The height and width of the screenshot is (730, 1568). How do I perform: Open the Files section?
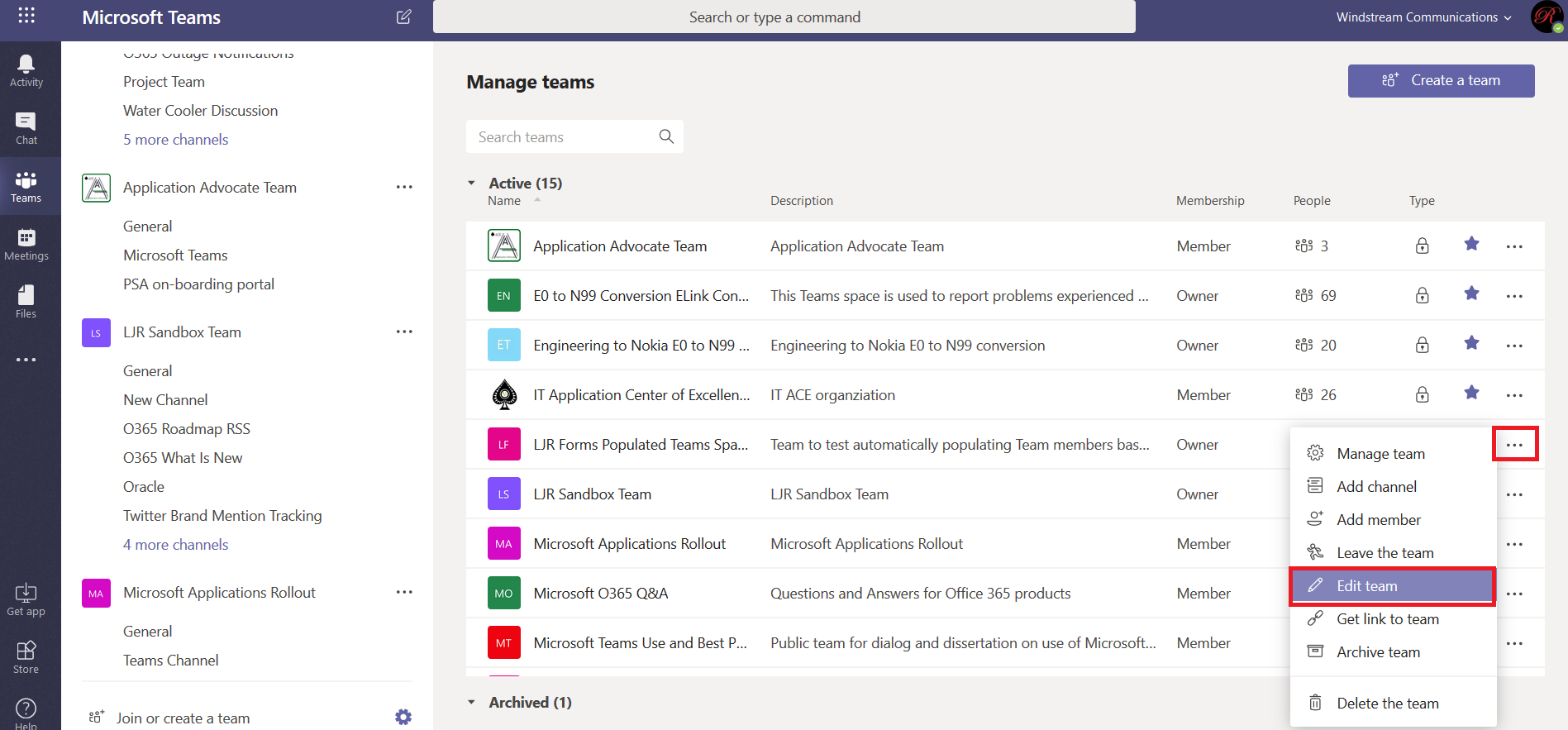26,302
